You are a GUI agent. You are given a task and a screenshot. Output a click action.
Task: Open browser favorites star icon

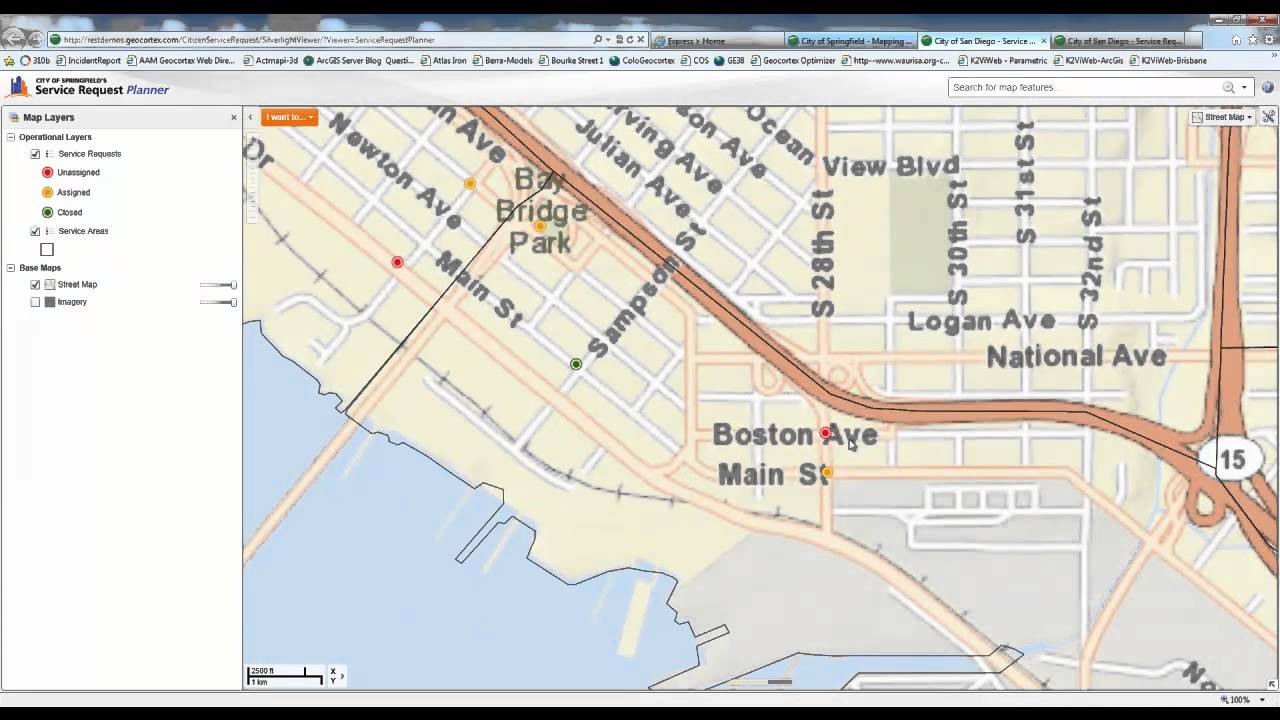(1252, 40)
